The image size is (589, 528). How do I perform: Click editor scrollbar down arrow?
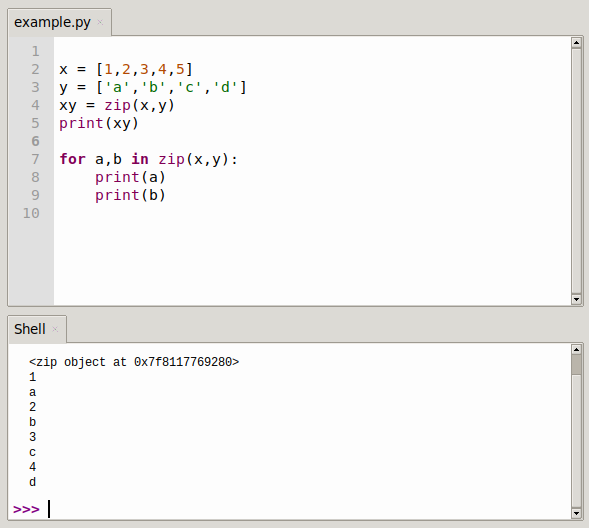point(576,299)
